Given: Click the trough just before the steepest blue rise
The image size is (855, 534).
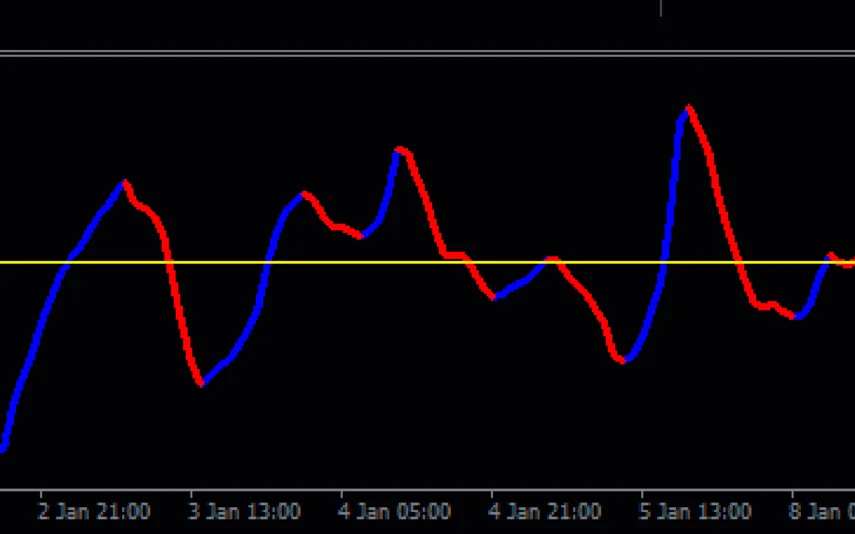Looking at the screenshot, I should (x=623, y=360).
